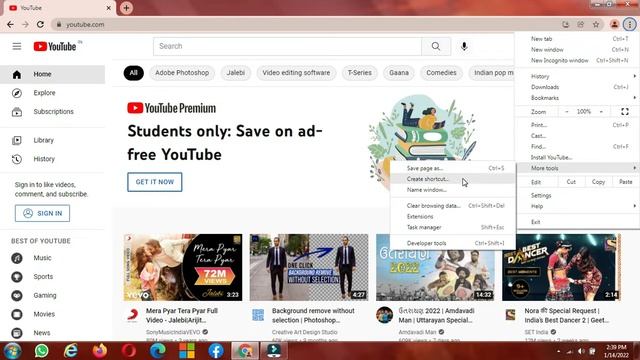Viewport: 640px width, 360px height.
Task: Select the Comedies filter chip
Action: (441, 73)
